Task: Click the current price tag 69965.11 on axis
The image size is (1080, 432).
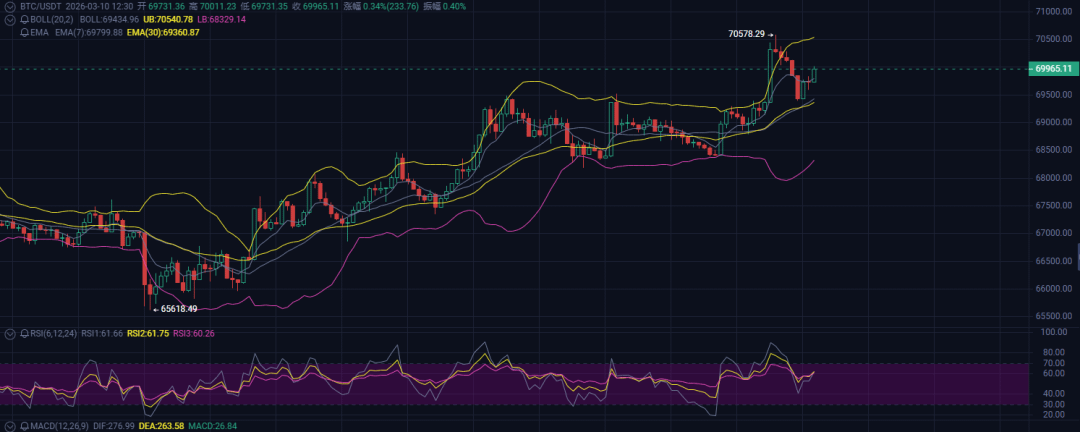Action: pos(1053,69)
